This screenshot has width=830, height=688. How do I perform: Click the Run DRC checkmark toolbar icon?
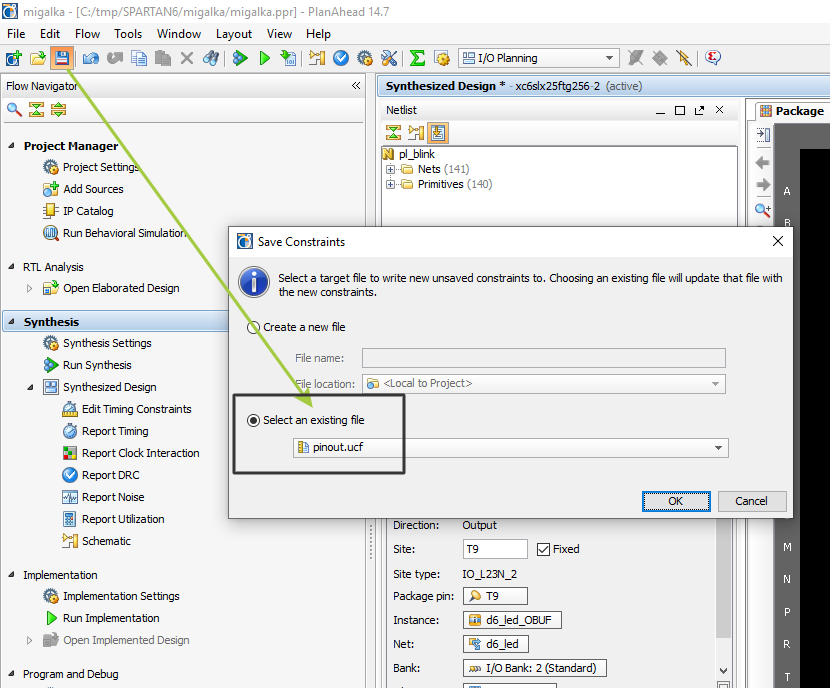point(341,58)
